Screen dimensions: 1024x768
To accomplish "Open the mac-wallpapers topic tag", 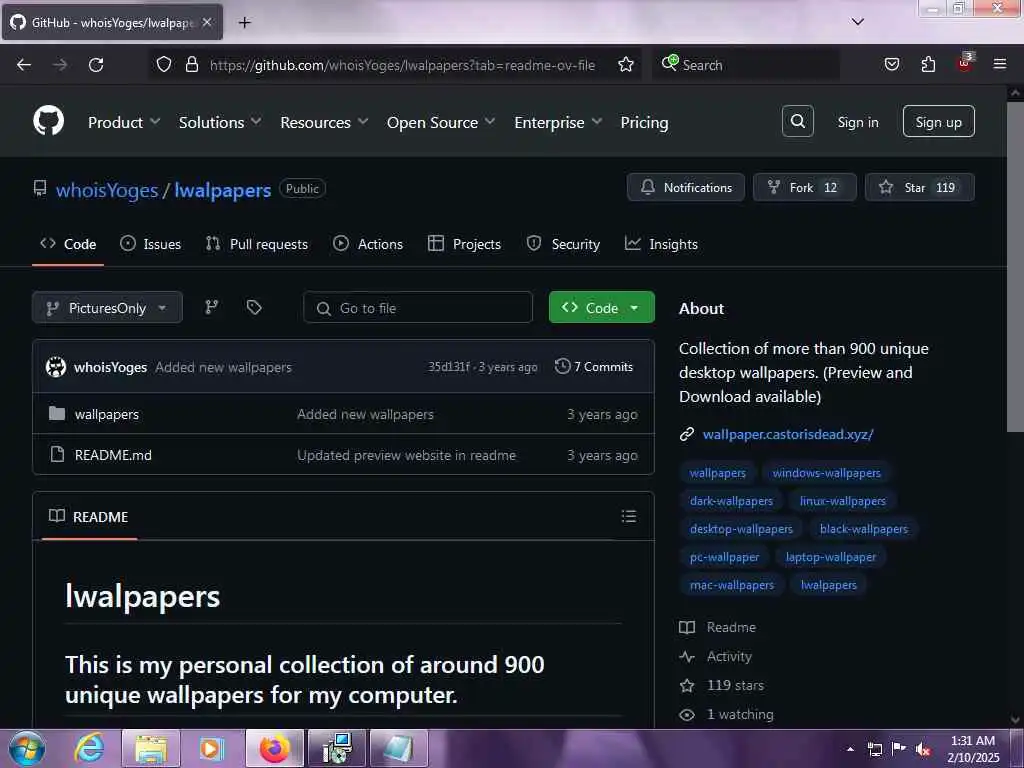I will tap(731, 585).
